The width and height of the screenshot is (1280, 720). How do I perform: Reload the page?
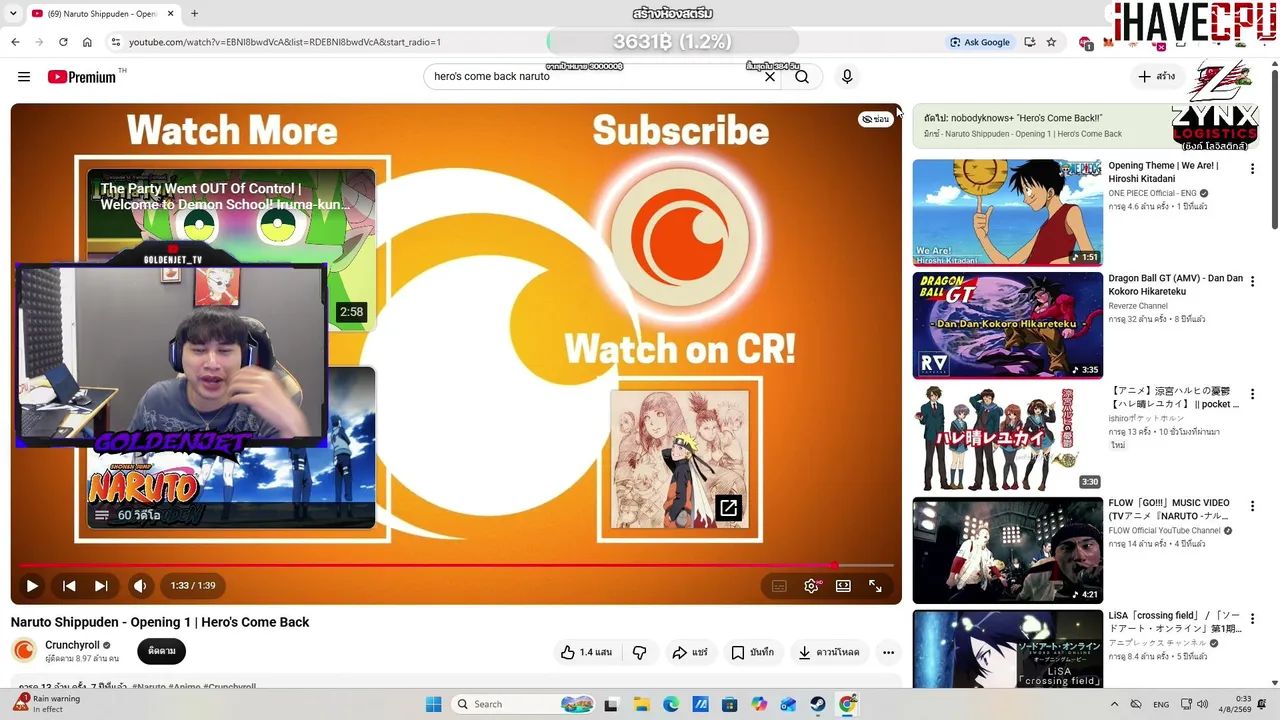pos(63,42)
